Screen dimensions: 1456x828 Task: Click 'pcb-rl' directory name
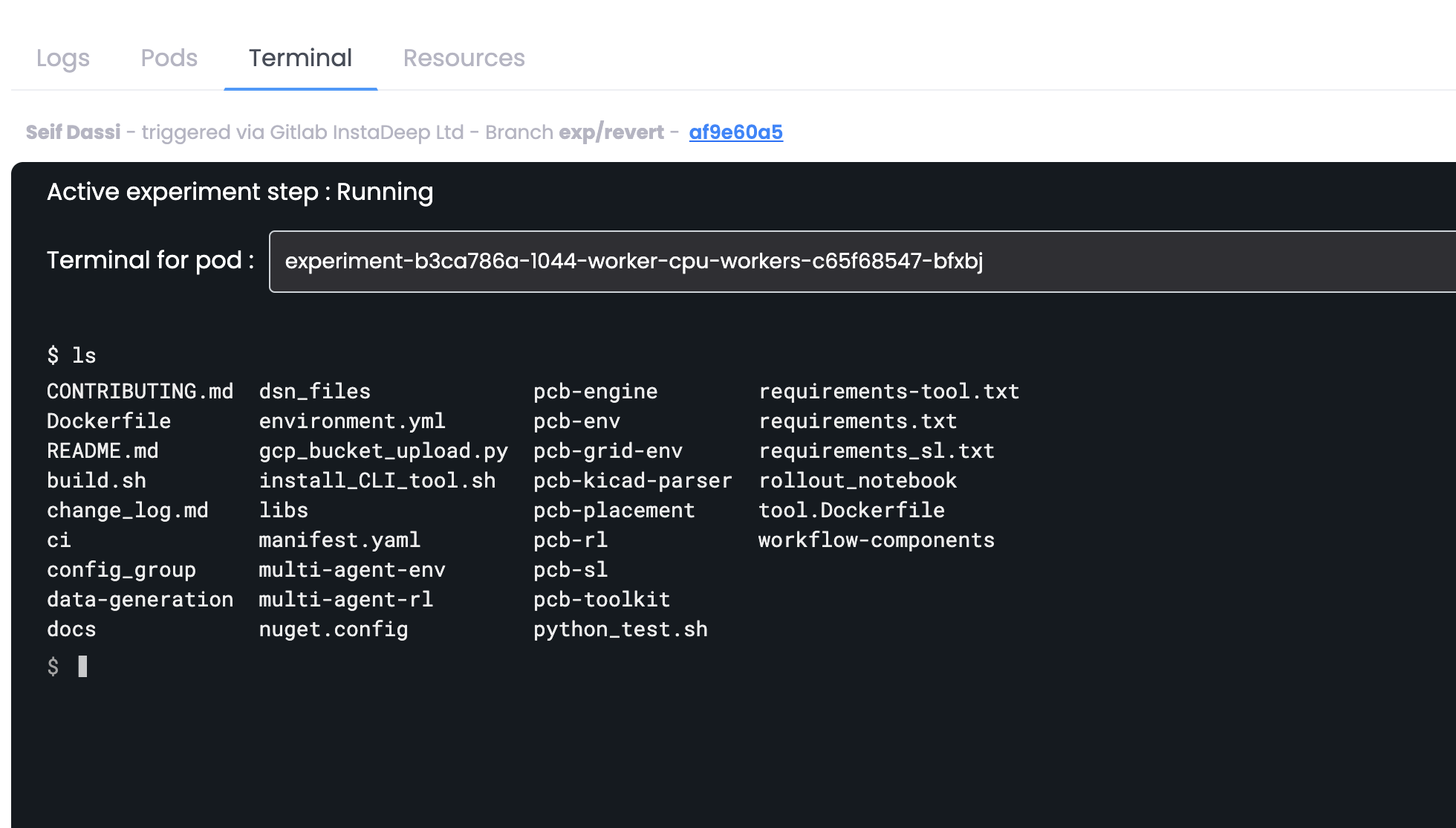click(x=571, y=540)
